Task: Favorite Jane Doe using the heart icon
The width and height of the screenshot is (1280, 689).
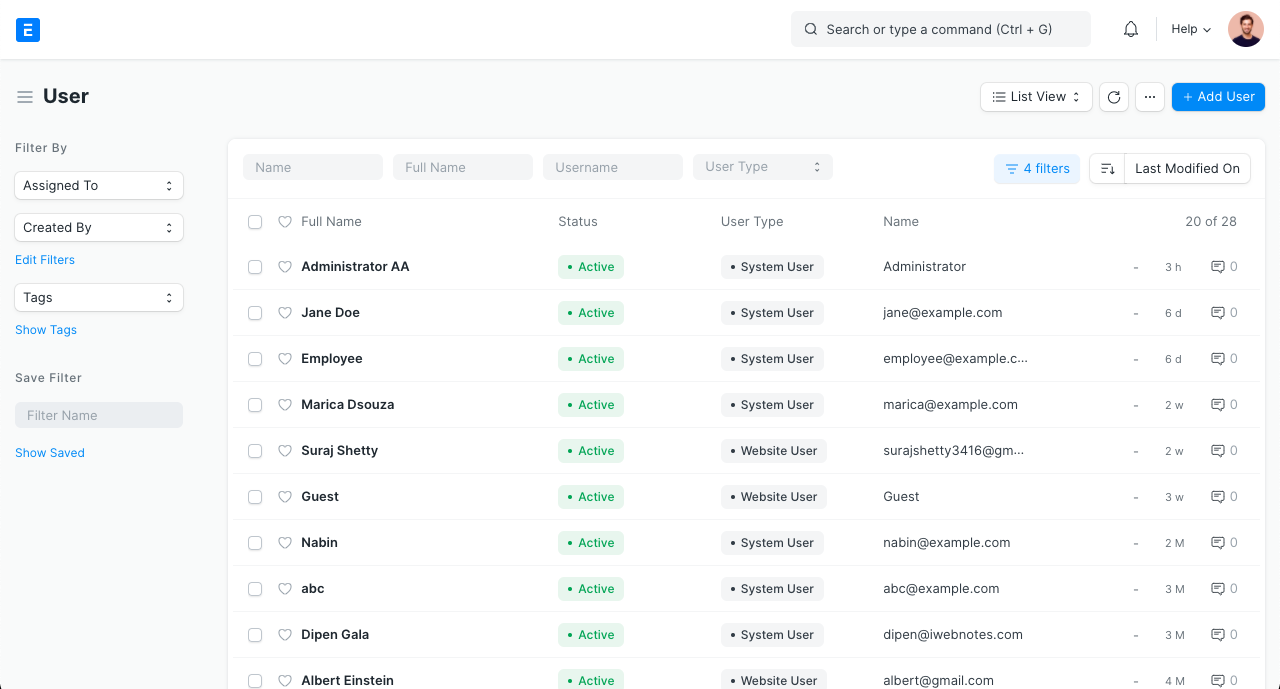Action: (285, 312)
